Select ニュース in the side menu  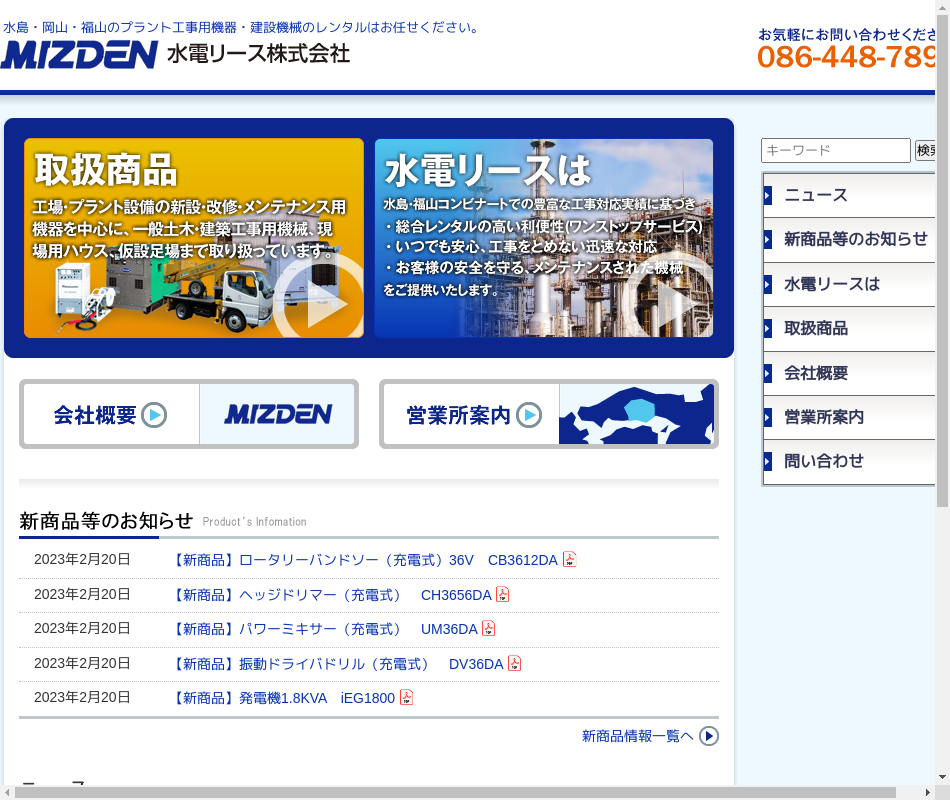[x=850, y=195]
